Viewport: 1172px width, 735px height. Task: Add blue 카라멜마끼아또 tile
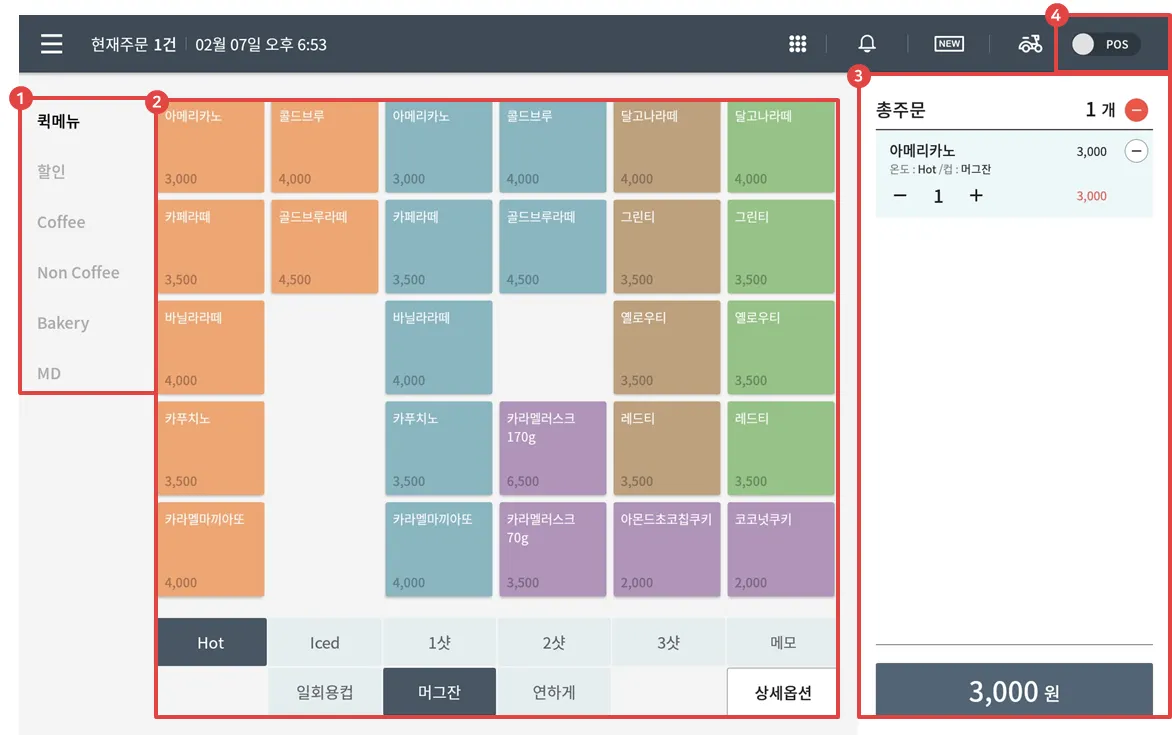coord(439,550)
